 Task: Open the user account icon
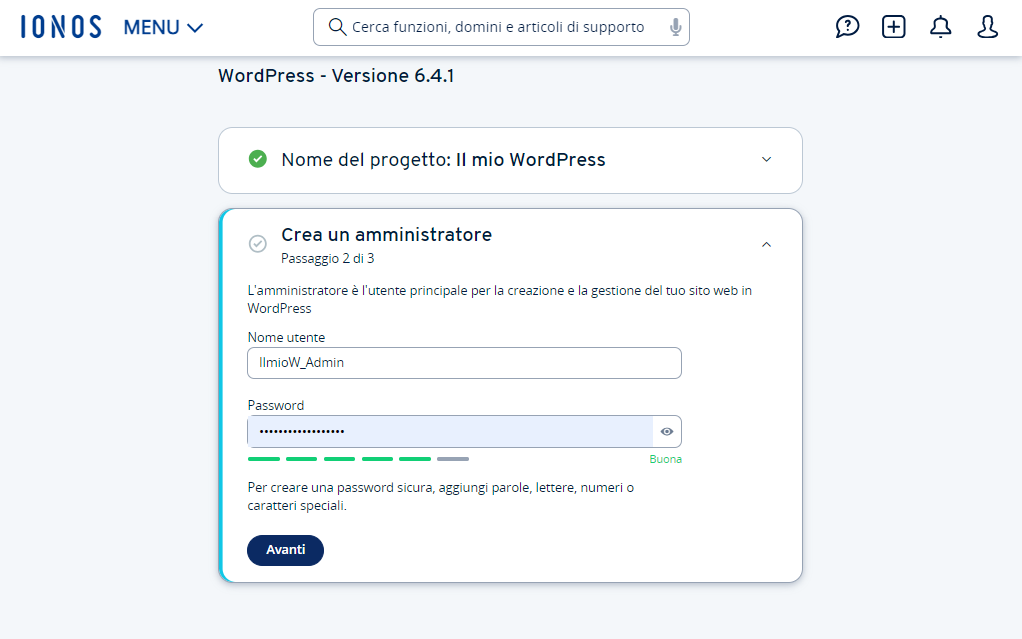coord(987,27)
